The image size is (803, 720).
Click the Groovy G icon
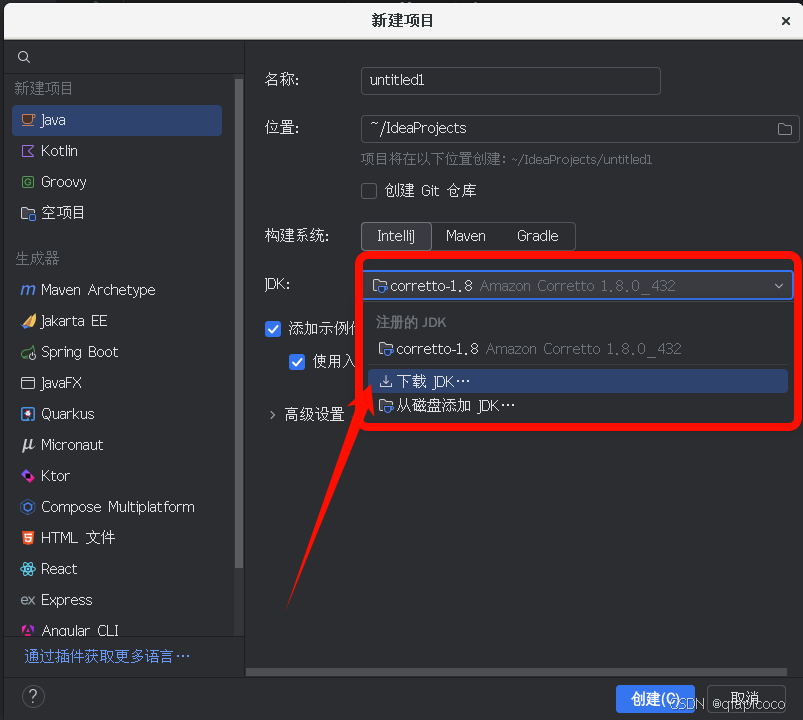click(28, 182)
